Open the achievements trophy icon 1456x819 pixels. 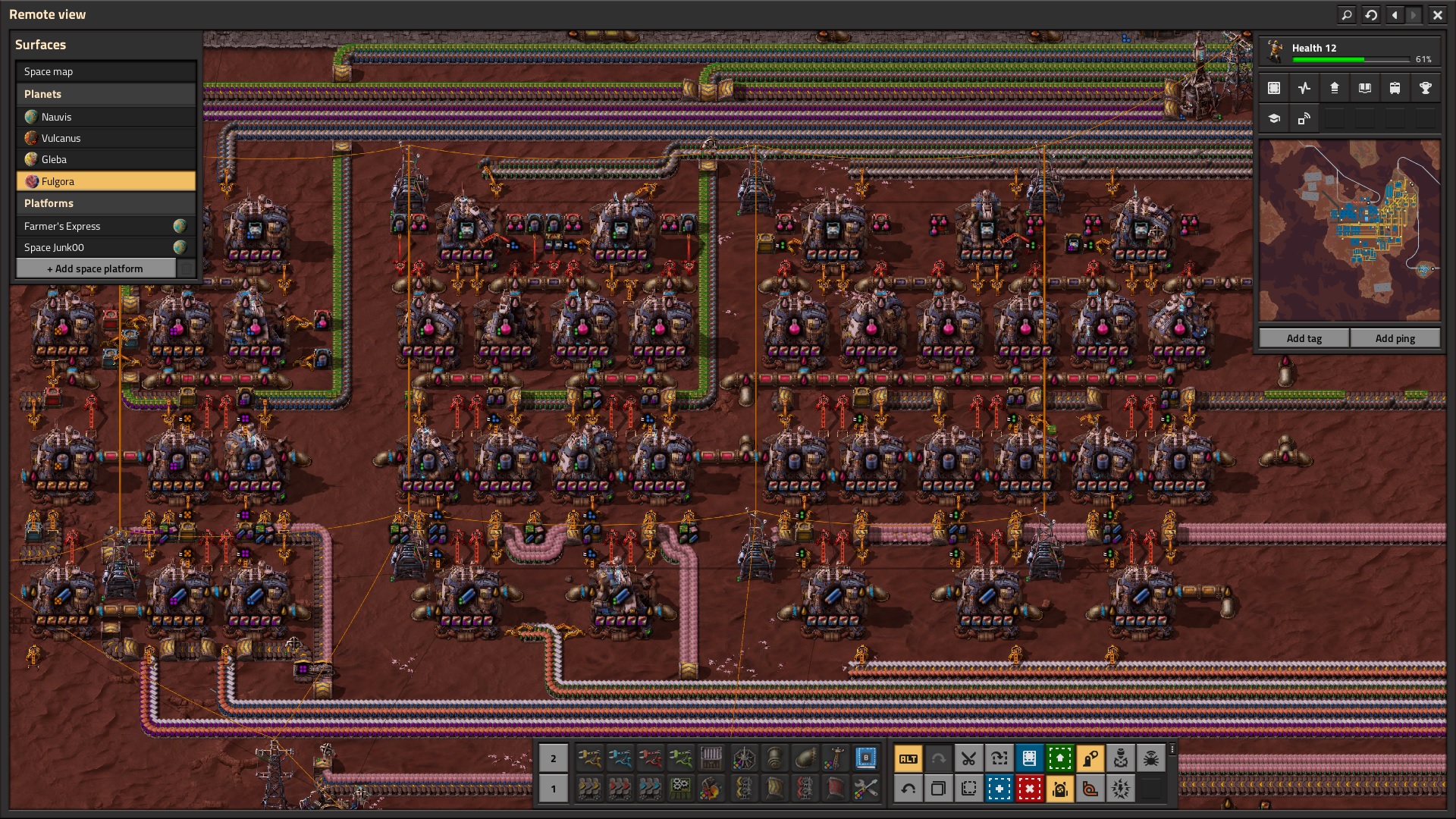point(1425,88)
